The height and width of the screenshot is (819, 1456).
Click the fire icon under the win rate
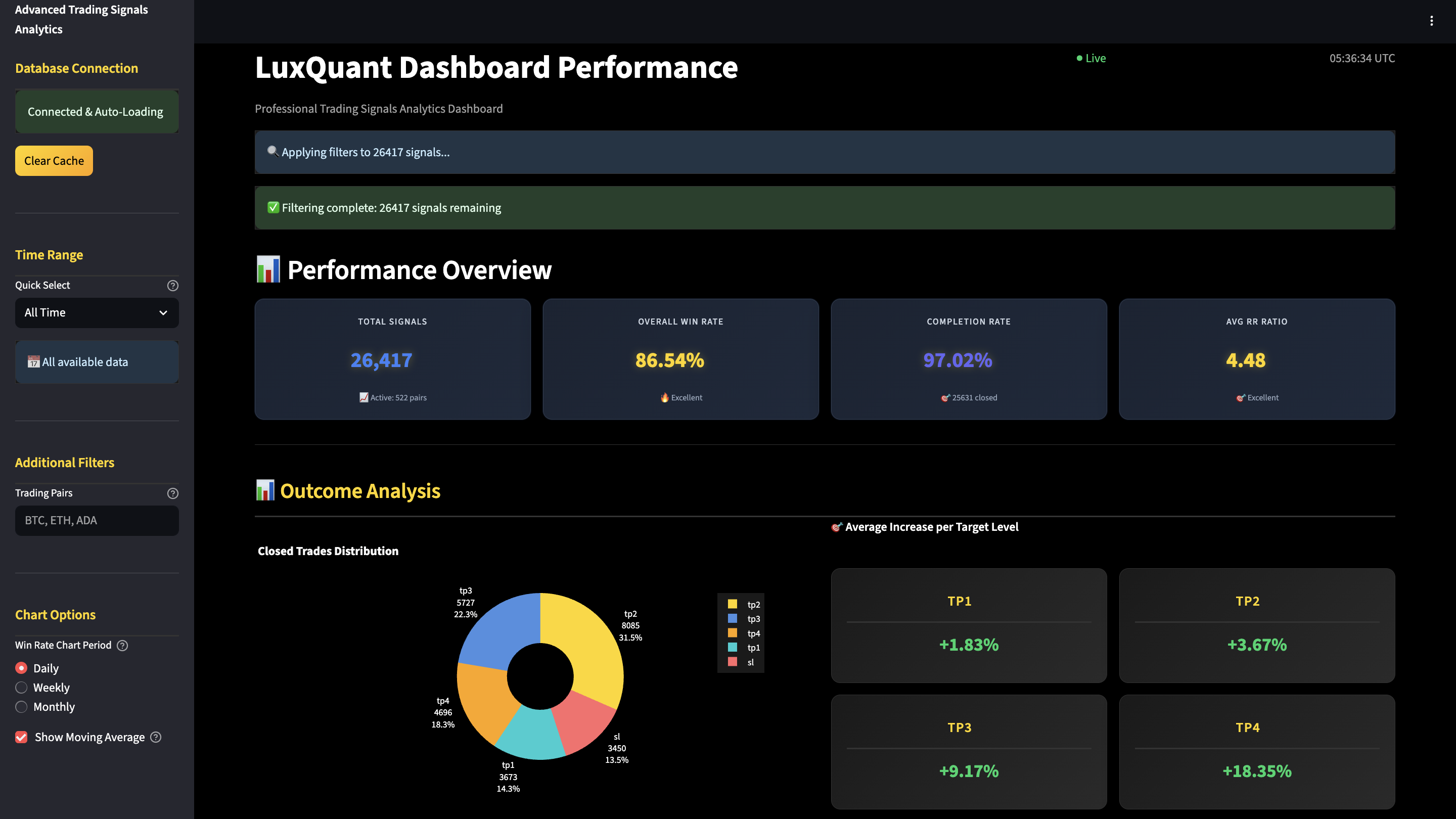664,397
